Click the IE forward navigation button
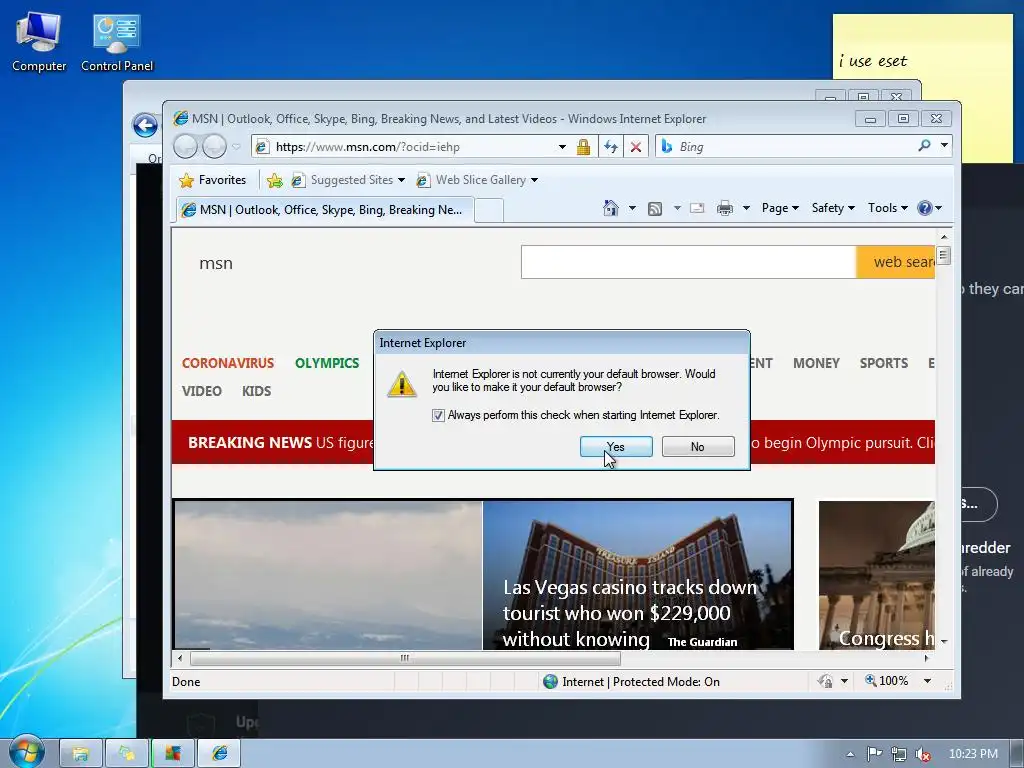 pos(214,146)
